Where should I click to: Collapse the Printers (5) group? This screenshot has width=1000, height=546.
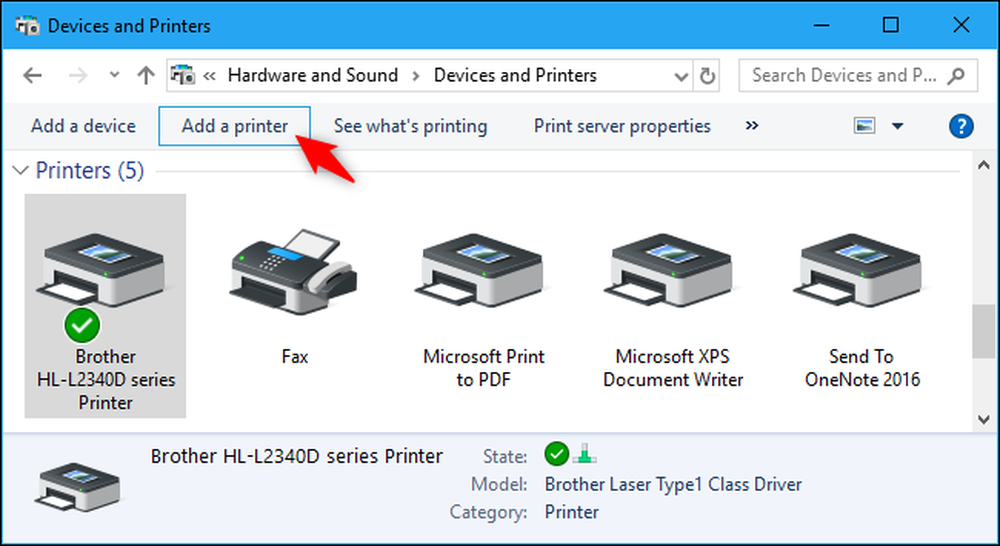21,170
